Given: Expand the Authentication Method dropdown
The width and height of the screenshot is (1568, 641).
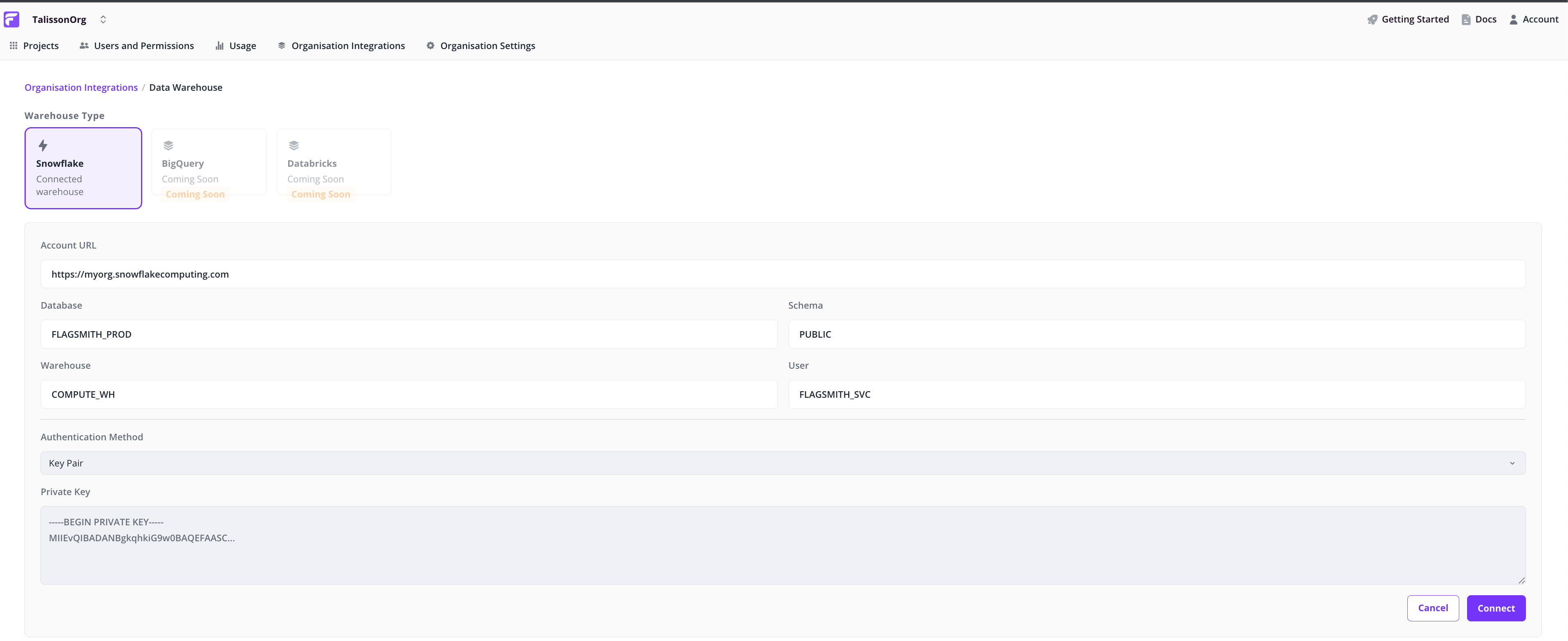Looking at the screenshot, I should click(782, 463).
